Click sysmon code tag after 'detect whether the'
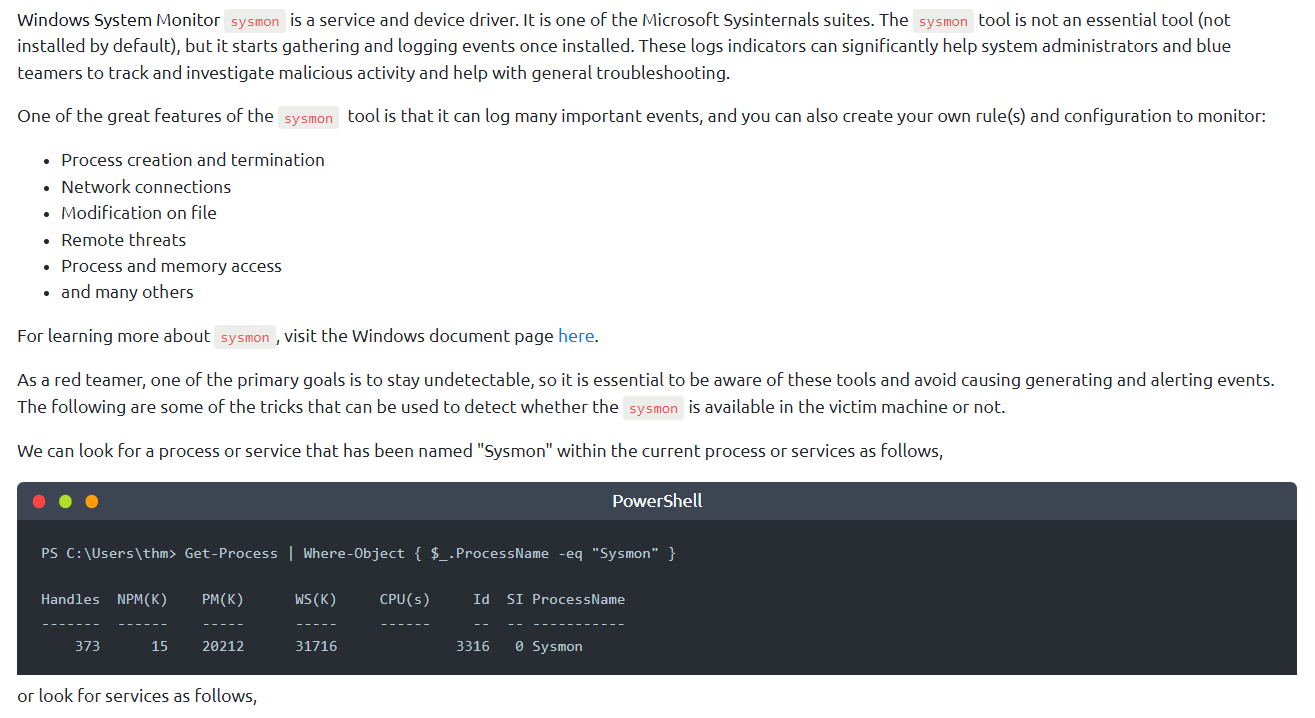The image size is (1315, 718). (653, 408)
